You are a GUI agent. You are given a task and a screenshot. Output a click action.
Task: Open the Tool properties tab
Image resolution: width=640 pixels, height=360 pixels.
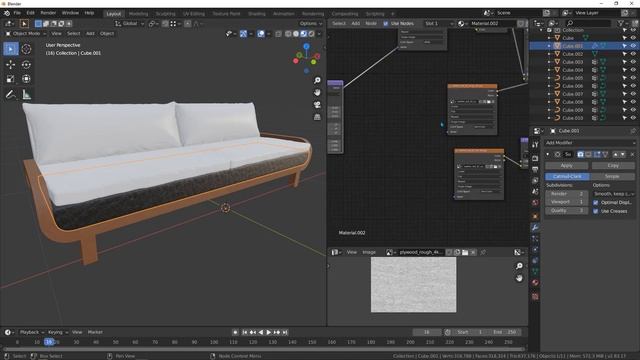(x=535, y=144)
